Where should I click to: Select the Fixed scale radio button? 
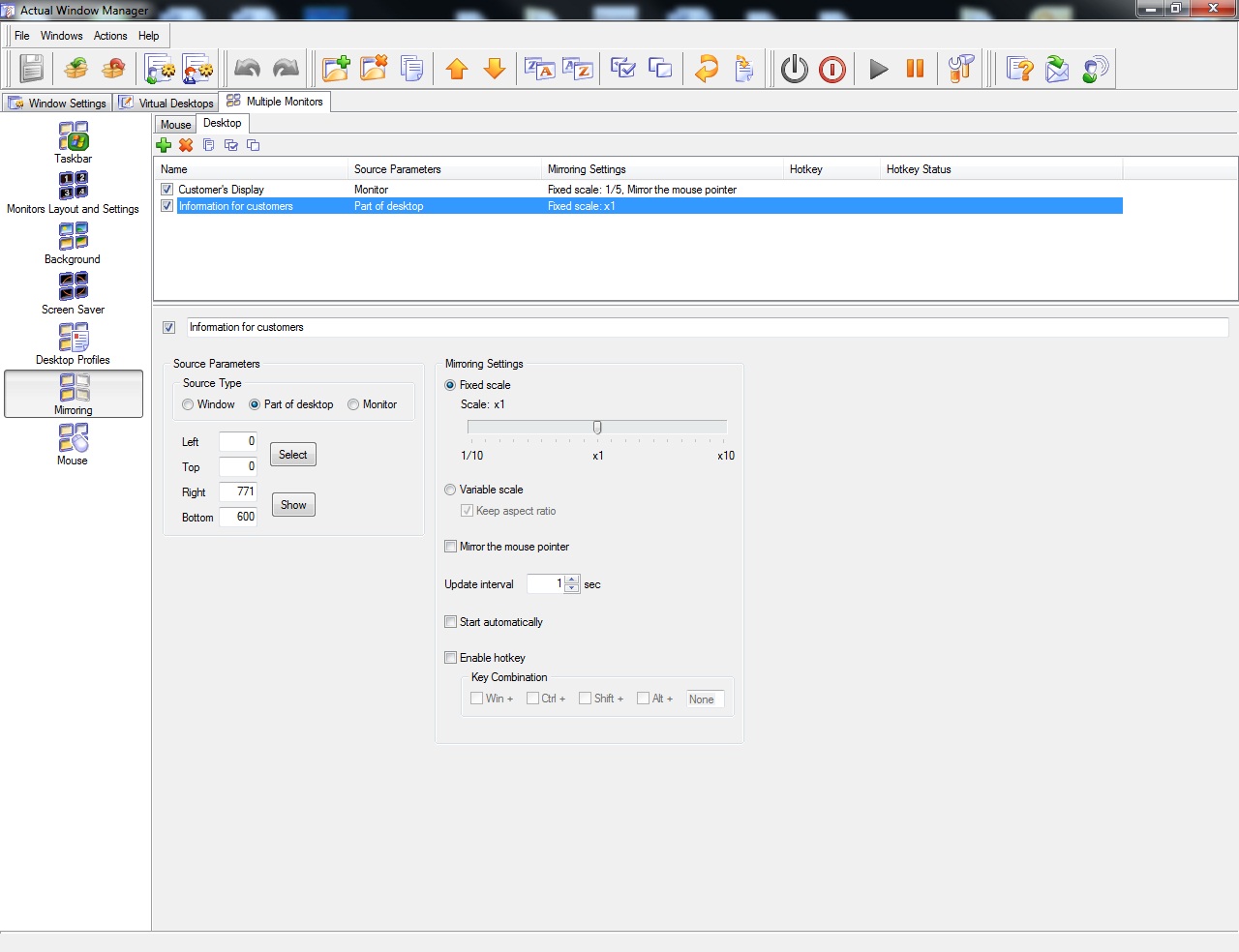pos(450,385)
